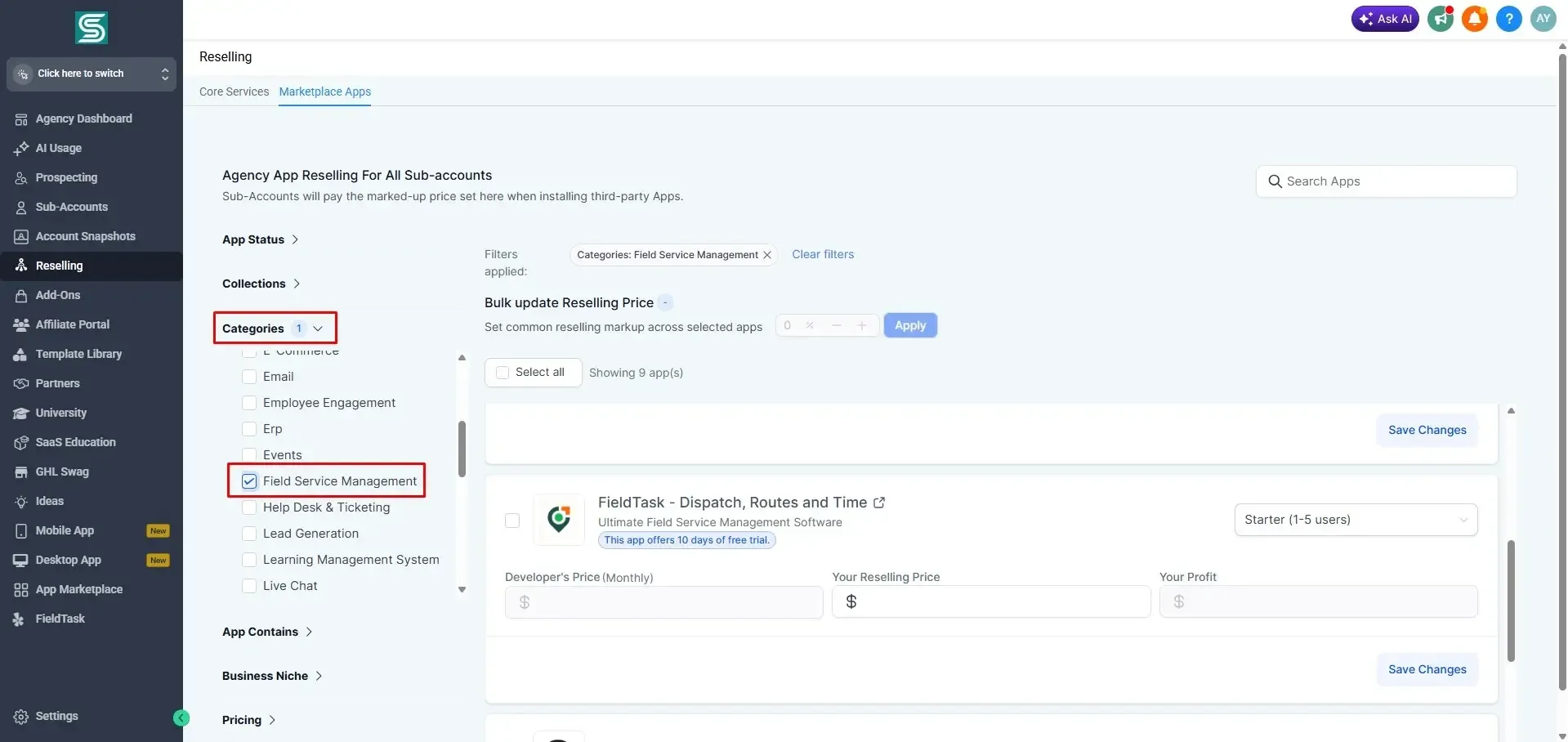Save Changes for the FieldTask app
Image resolution: width=1568 pixels, height=742 pixels.
[1427, 669]
